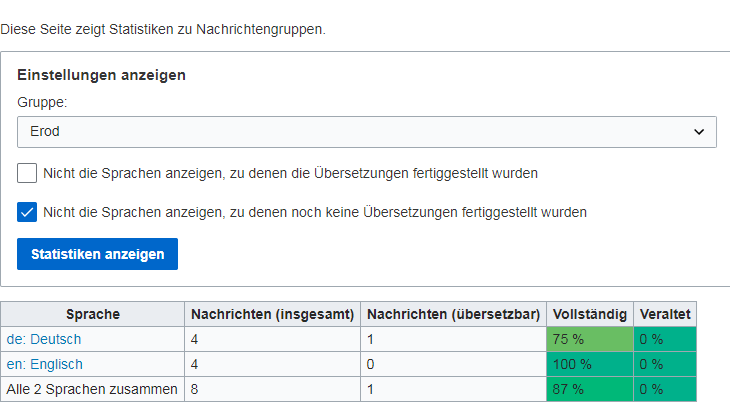Enable hiding languages with completed translations
The height and width of the screenshot is (402, 730).
27,173
